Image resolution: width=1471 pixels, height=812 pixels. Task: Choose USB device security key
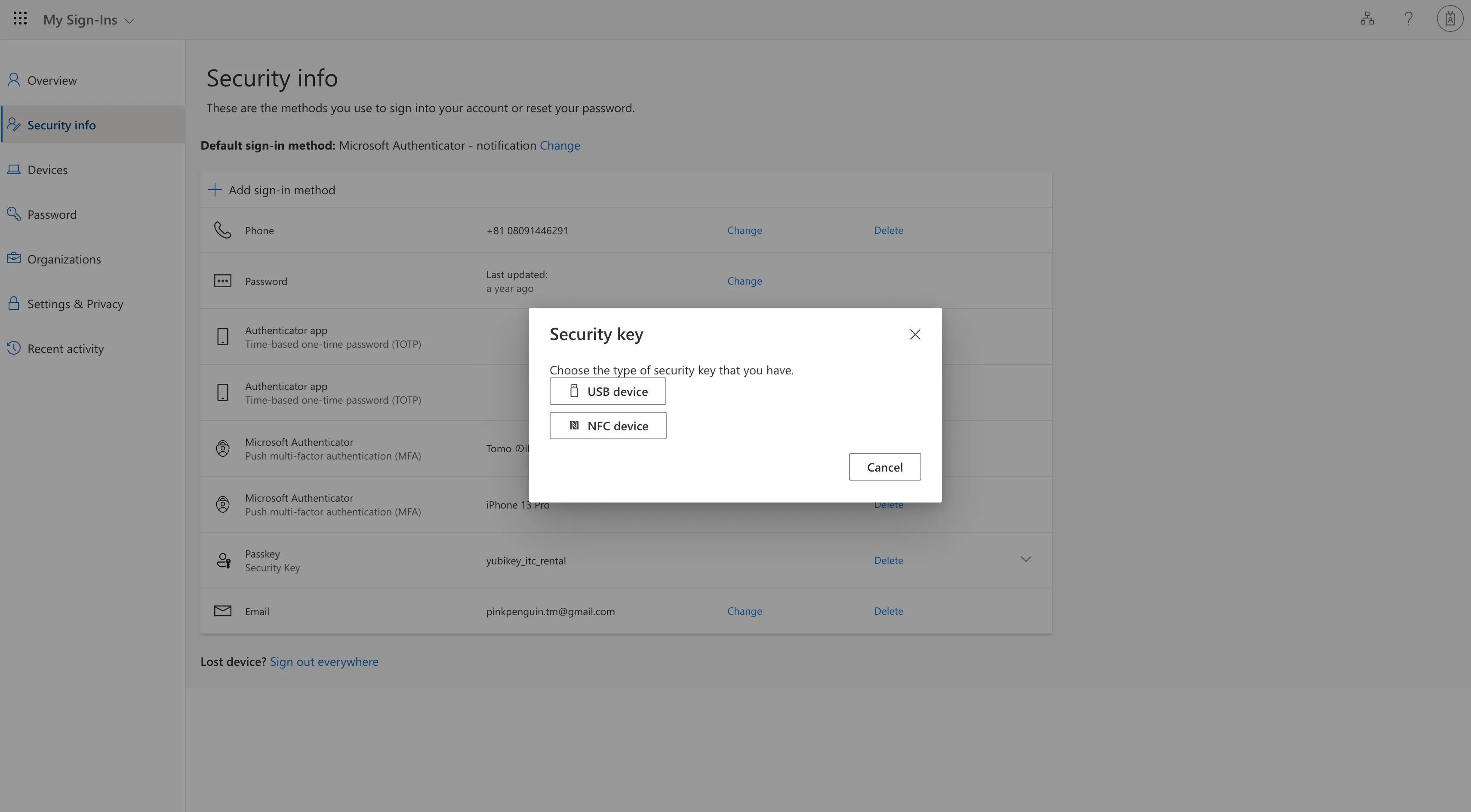pos(608,392)
